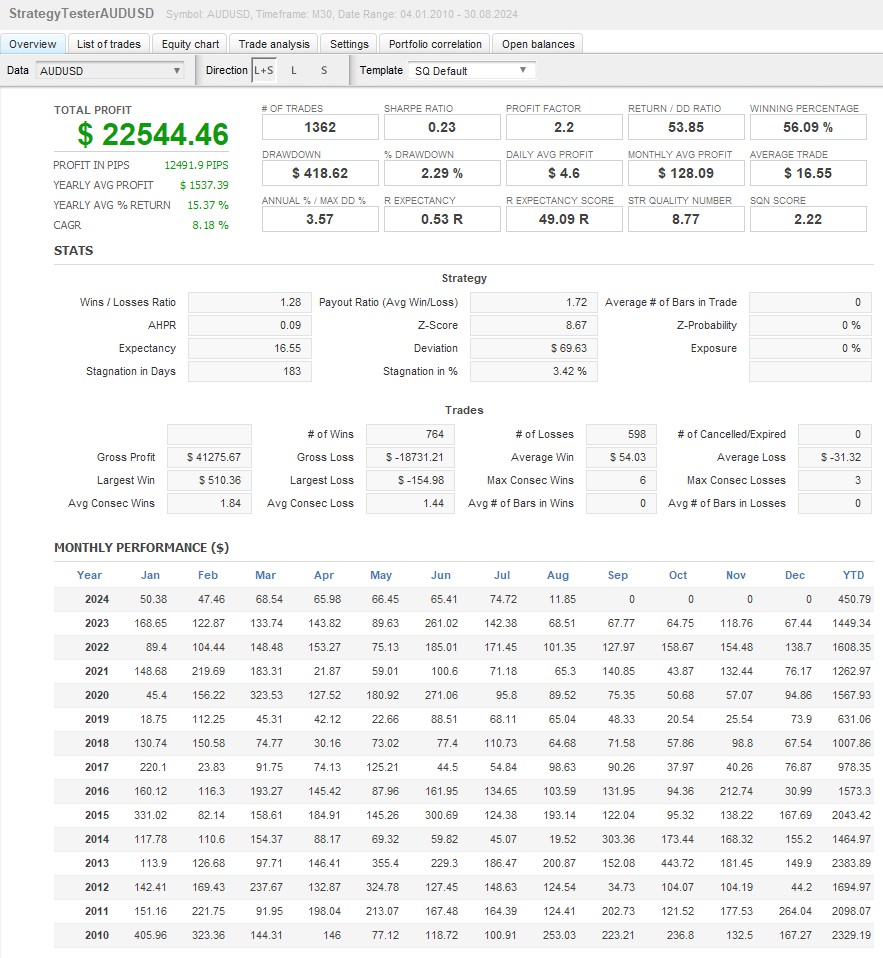Select the 2024 row label
The image size is (883, 958).
pyautogui.click(x=97, y=599)
